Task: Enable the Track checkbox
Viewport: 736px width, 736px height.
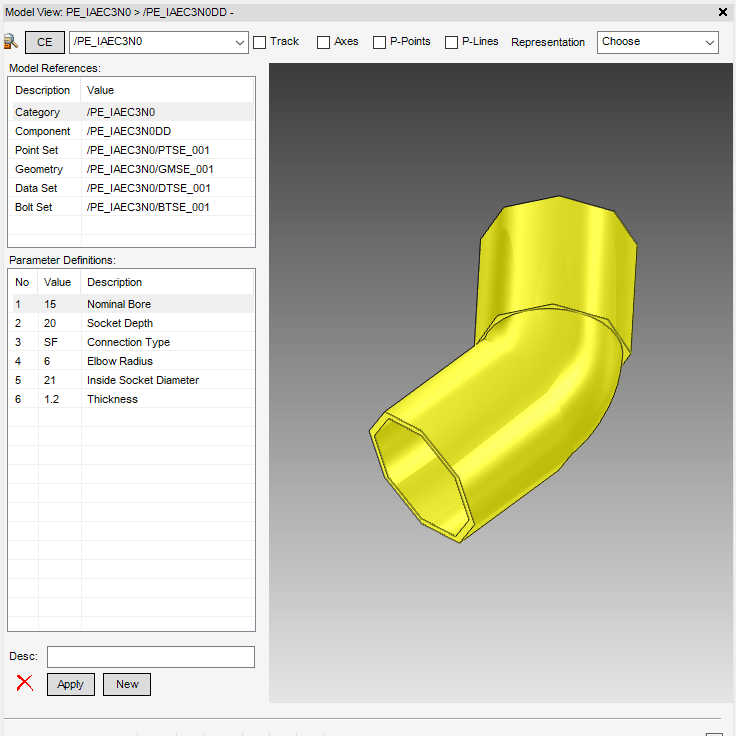Action: 260,42
